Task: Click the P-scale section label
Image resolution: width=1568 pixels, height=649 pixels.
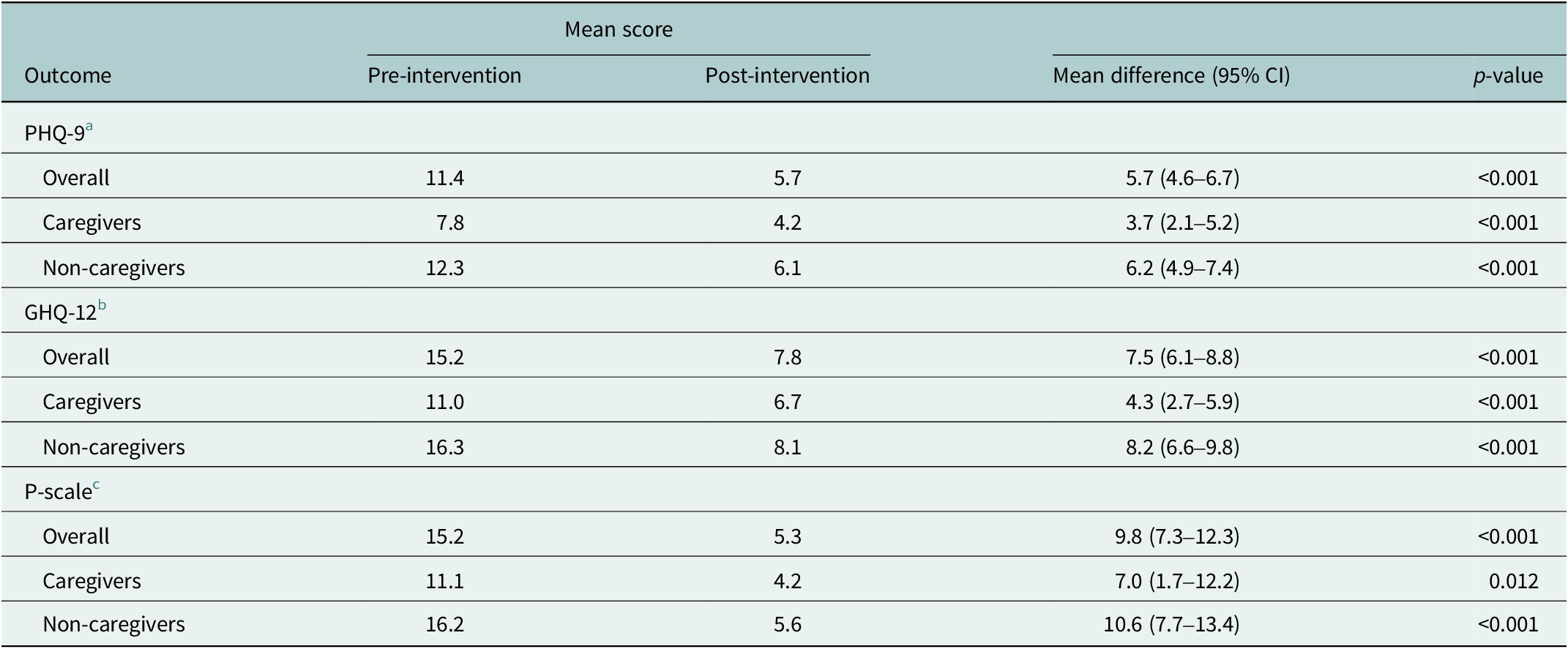Action: (58, 492)
